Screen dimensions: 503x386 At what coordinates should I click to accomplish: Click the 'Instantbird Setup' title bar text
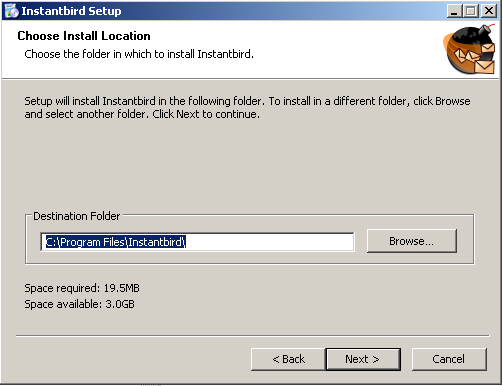pos(71,11)
